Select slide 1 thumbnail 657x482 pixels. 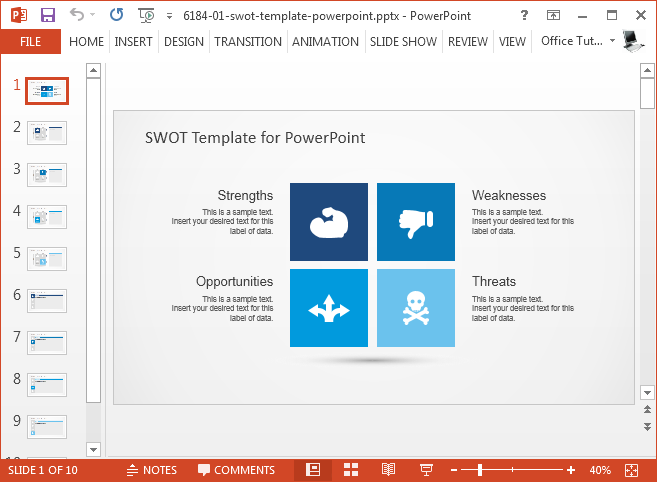47,91
